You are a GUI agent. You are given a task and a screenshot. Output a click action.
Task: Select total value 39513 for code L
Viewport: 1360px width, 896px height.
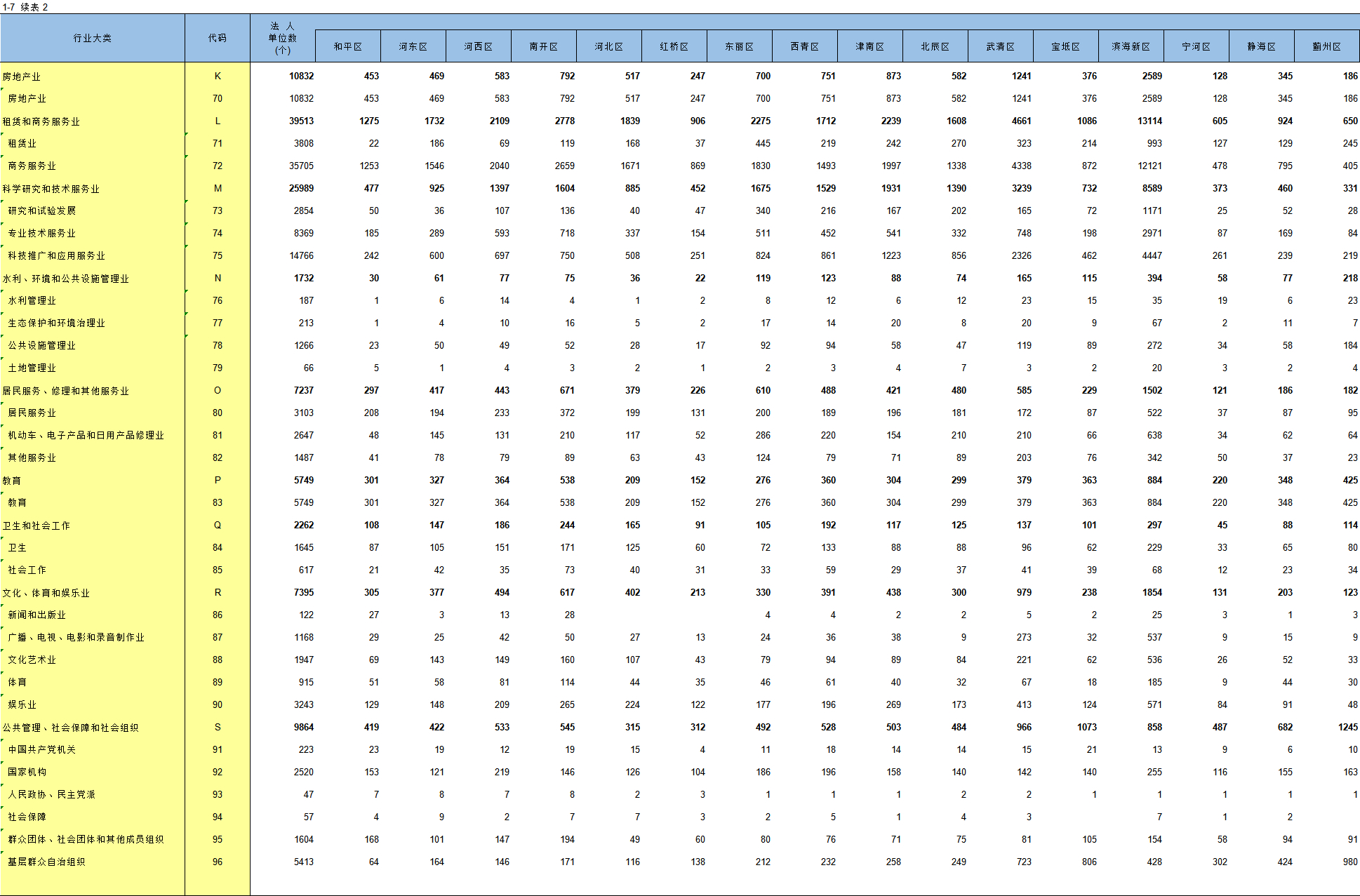(301, 121)
